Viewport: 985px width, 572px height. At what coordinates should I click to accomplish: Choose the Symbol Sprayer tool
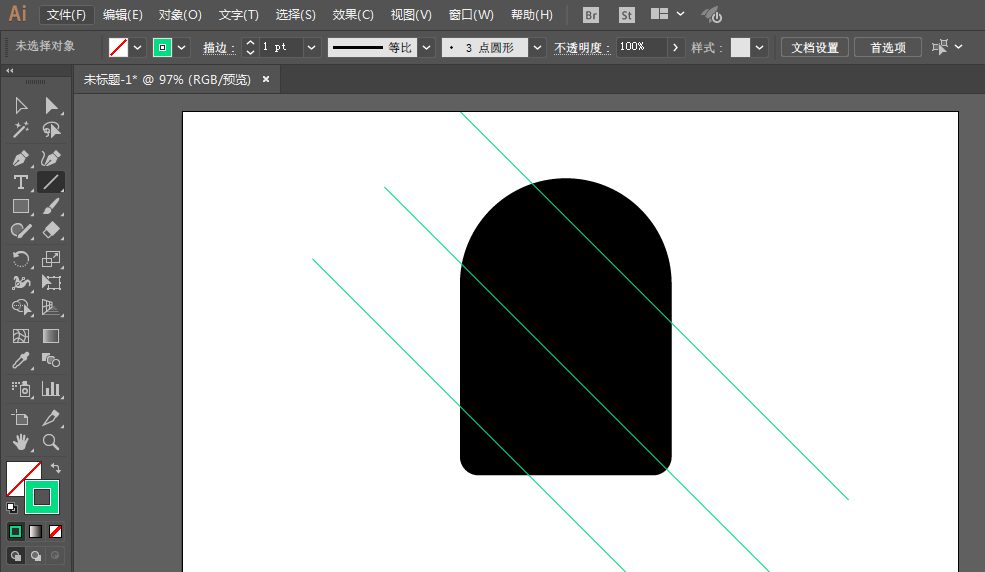(x=21, y=389)
